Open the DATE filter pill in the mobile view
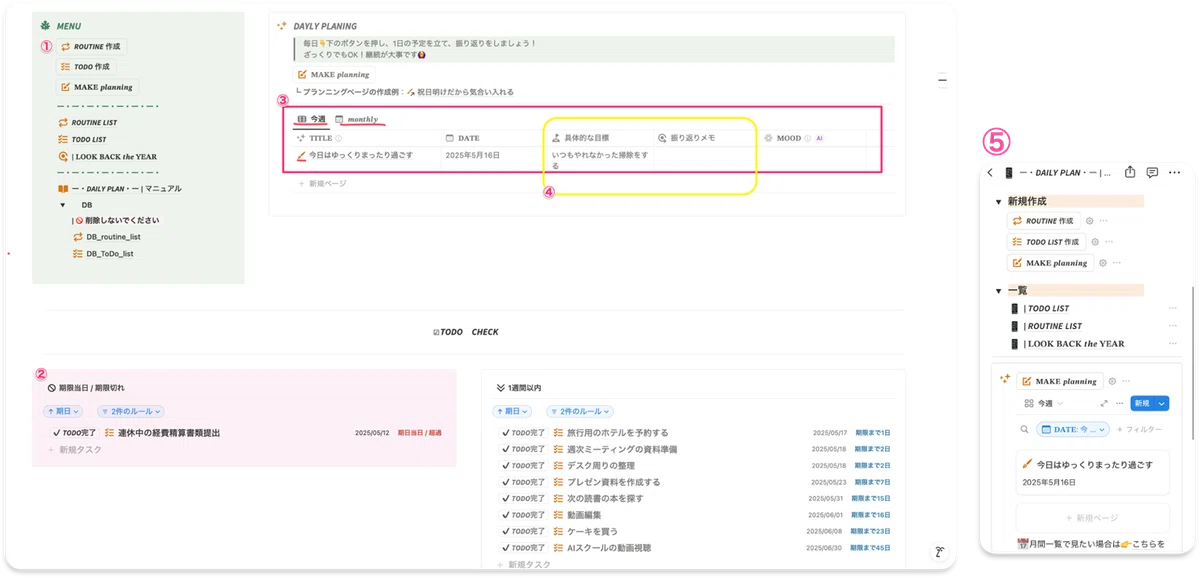The height and width of the screenshot is (578, 1200). 1073,429
